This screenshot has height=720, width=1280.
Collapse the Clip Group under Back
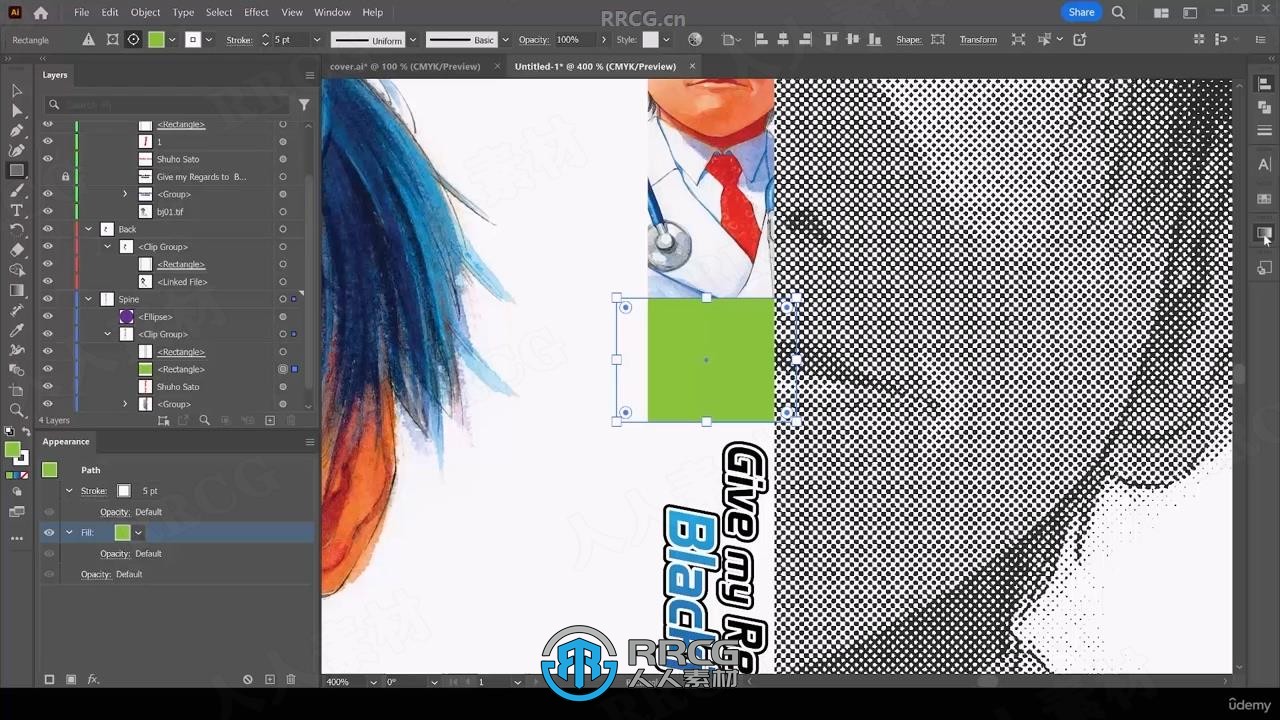(107, 247)
